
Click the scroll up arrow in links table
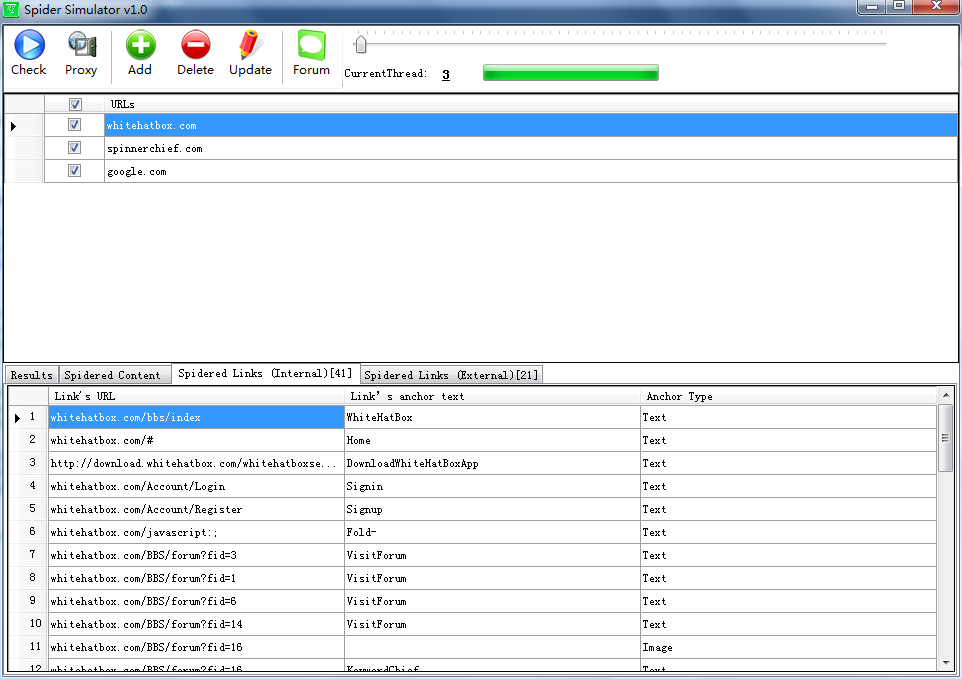pos(945,396)
